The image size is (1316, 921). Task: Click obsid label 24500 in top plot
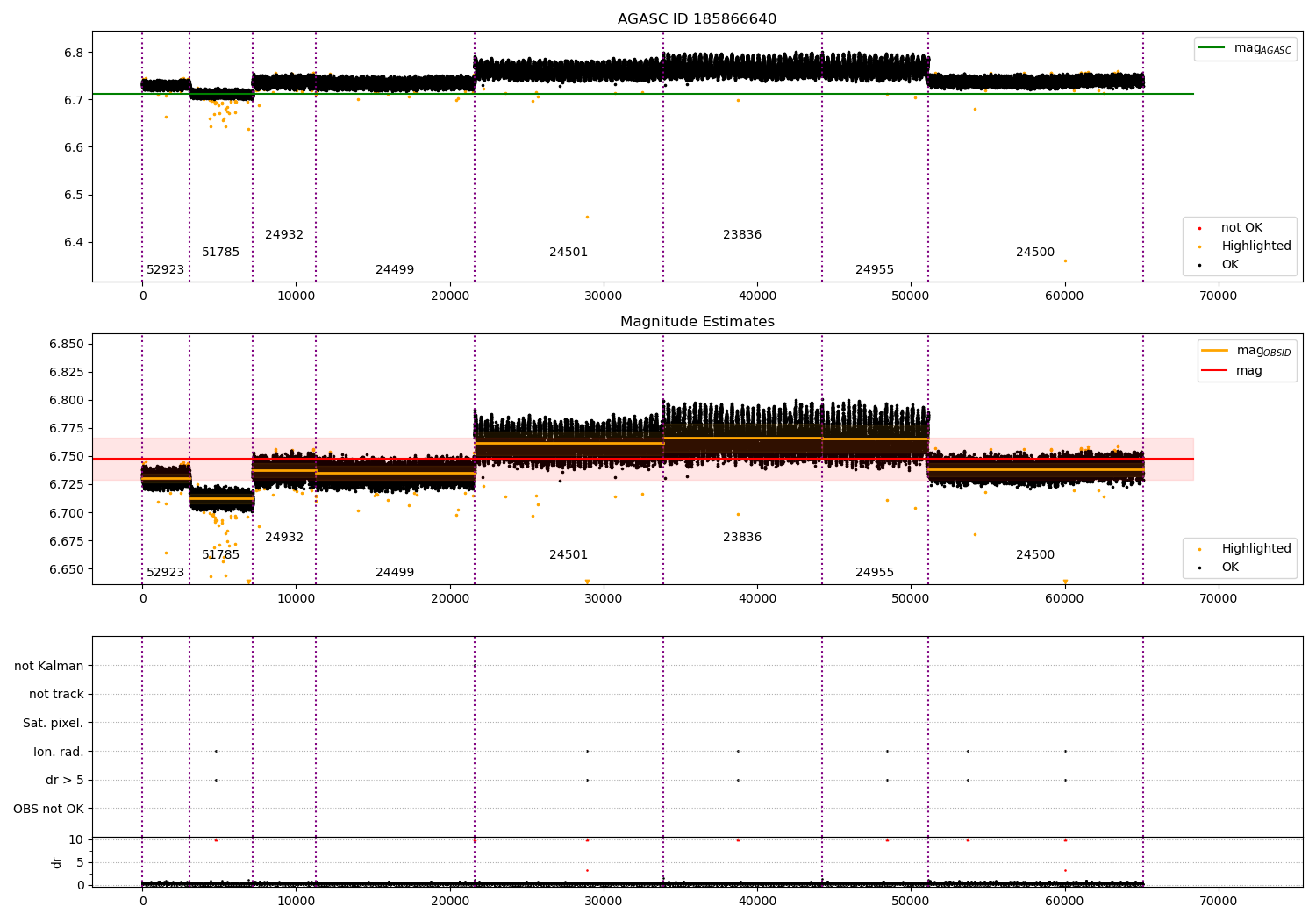[1035, 252]
